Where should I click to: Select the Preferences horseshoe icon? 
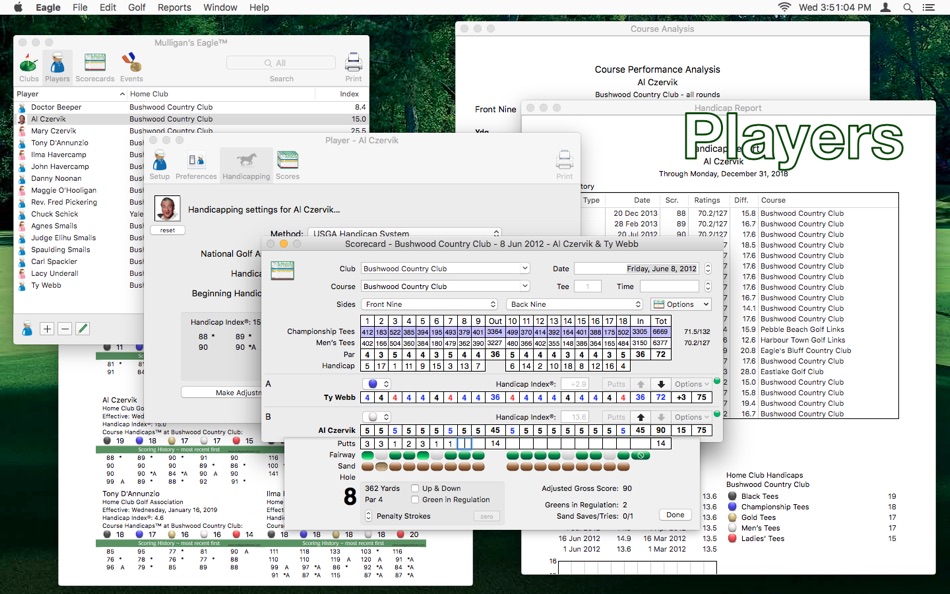(x=196, y=162)
